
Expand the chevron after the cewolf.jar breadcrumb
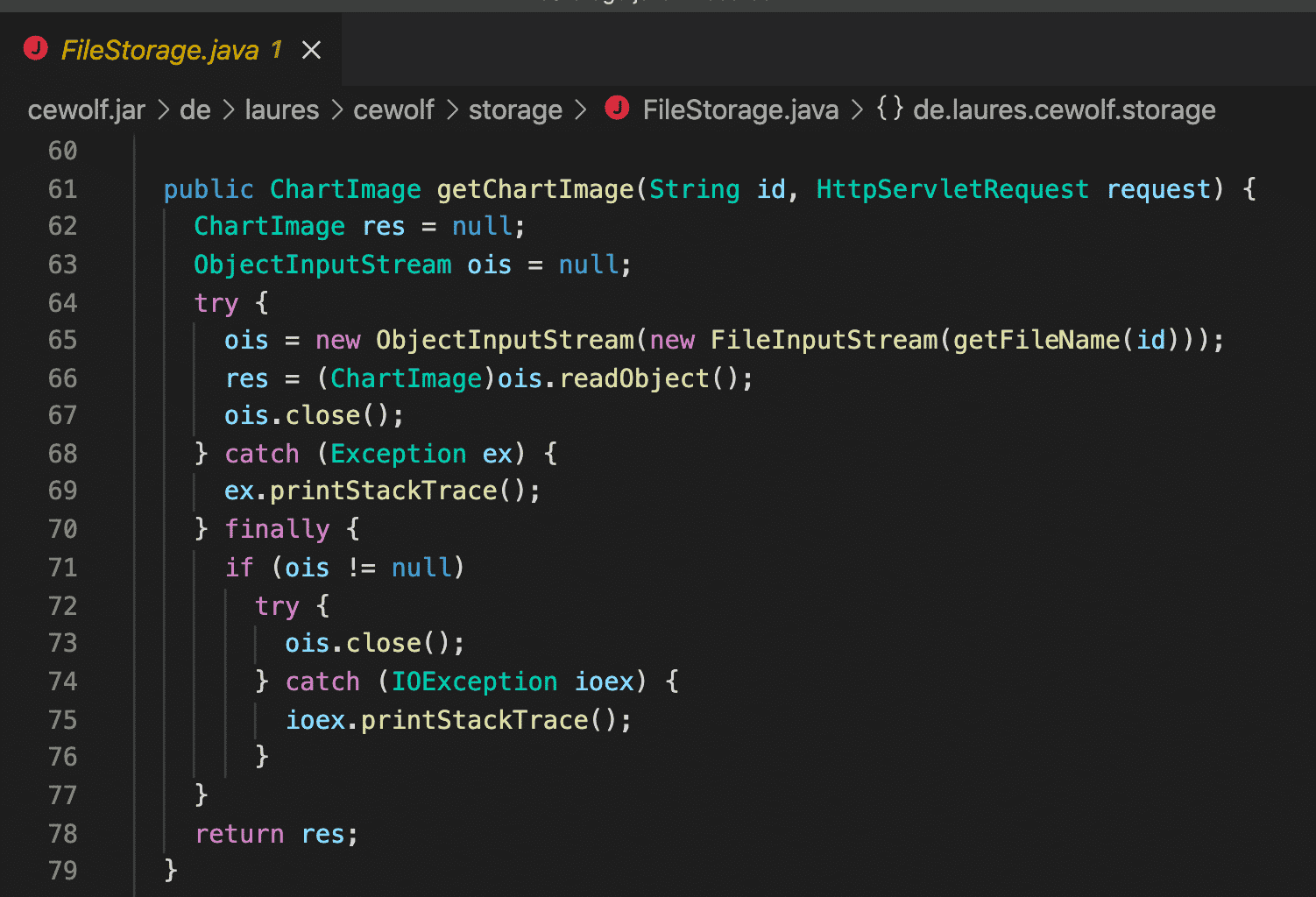point(163,109)
